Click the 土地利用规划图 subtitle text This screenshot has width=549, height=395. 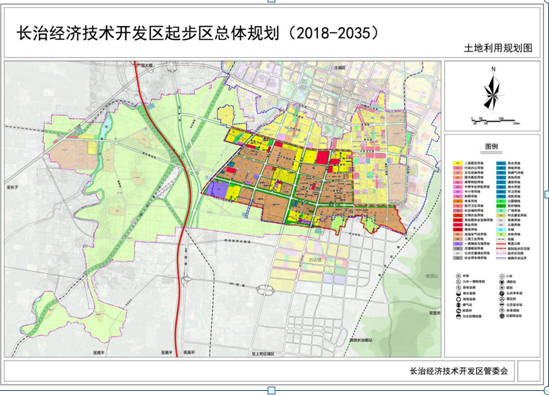(498, 48)
